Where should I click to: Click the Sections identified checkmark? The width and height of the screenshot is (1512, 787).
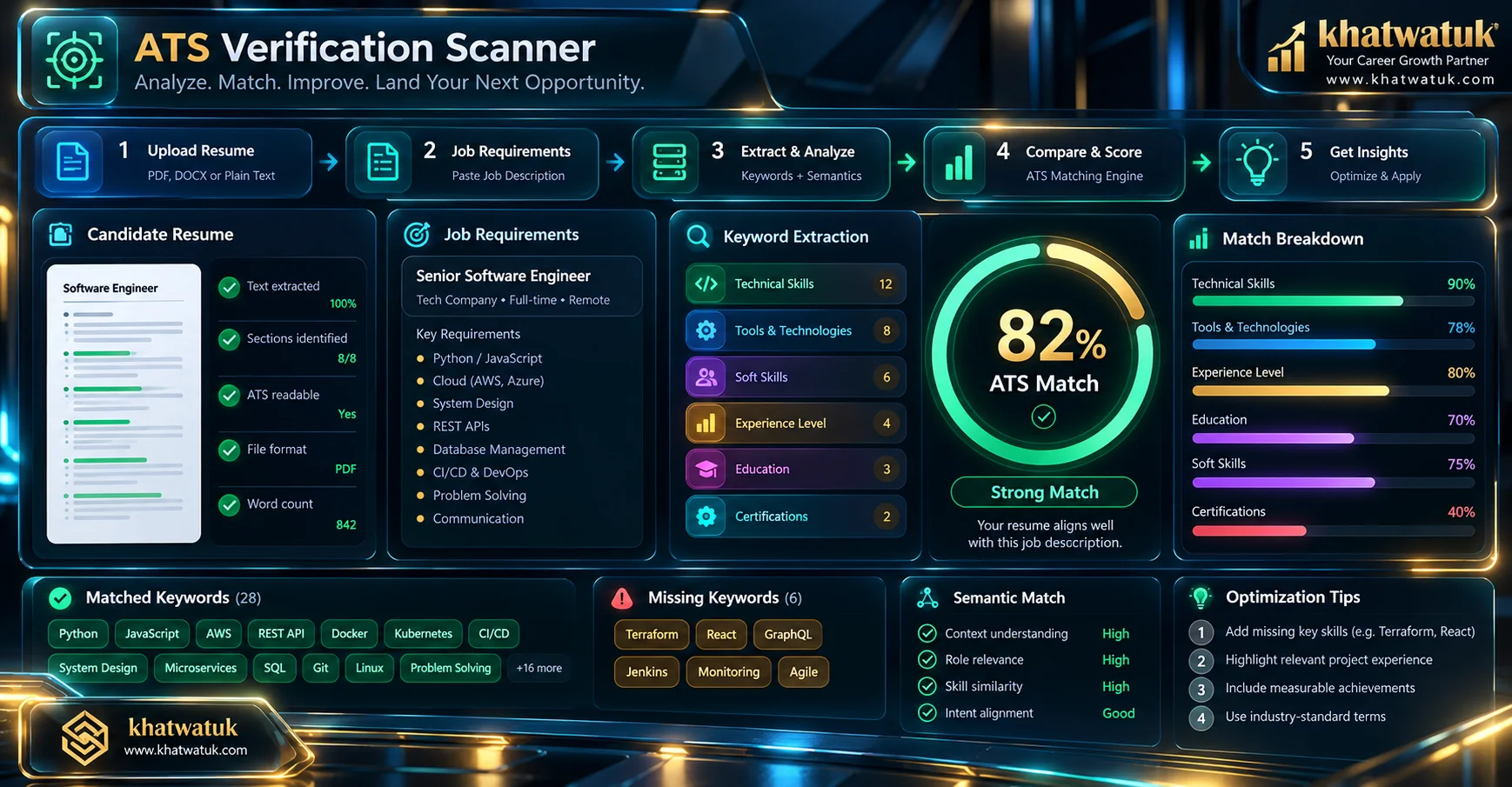point(229,339)
